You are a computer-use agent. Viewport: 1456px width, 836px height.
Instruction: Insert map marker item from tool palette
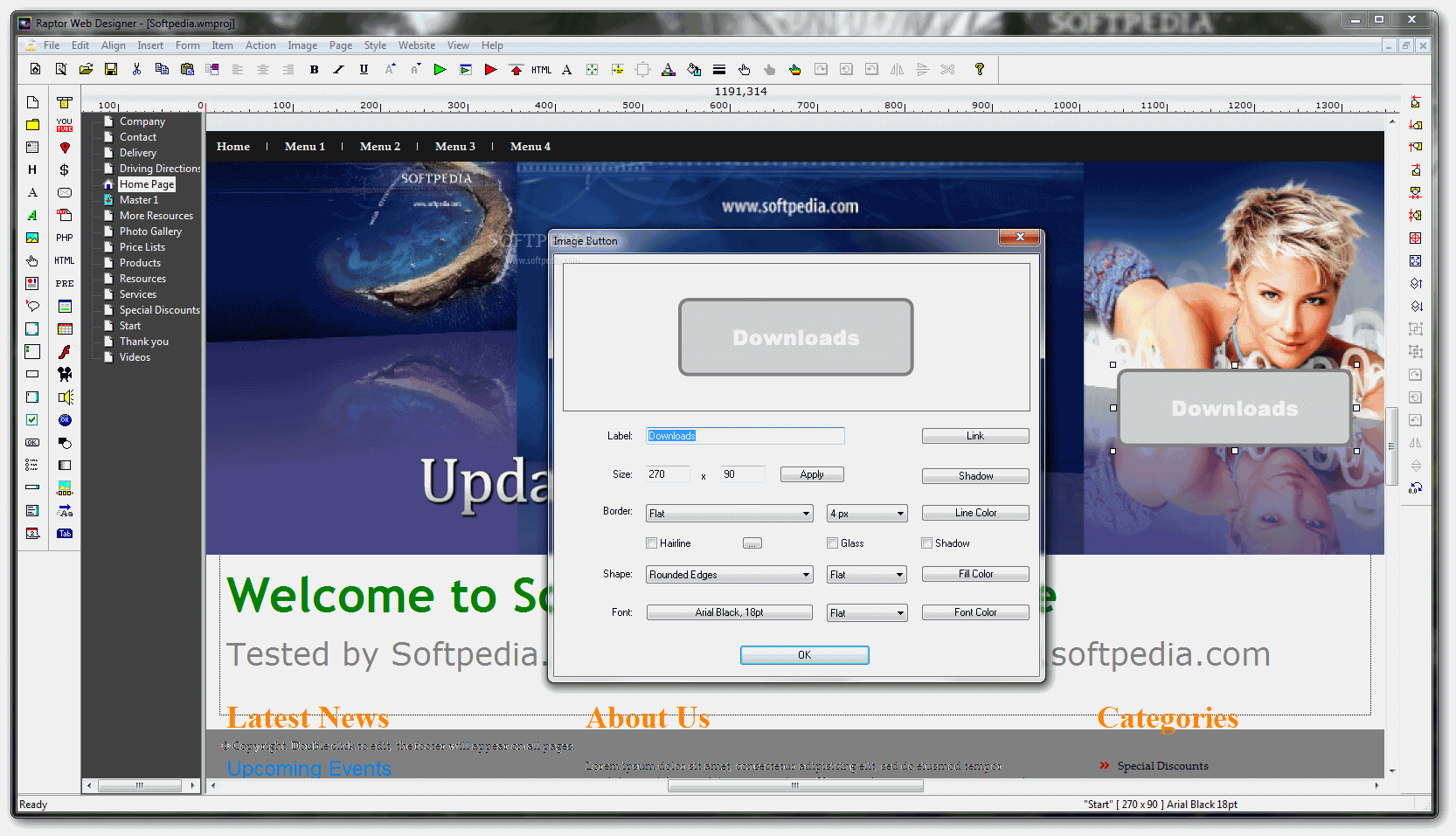tap(65, 148)
